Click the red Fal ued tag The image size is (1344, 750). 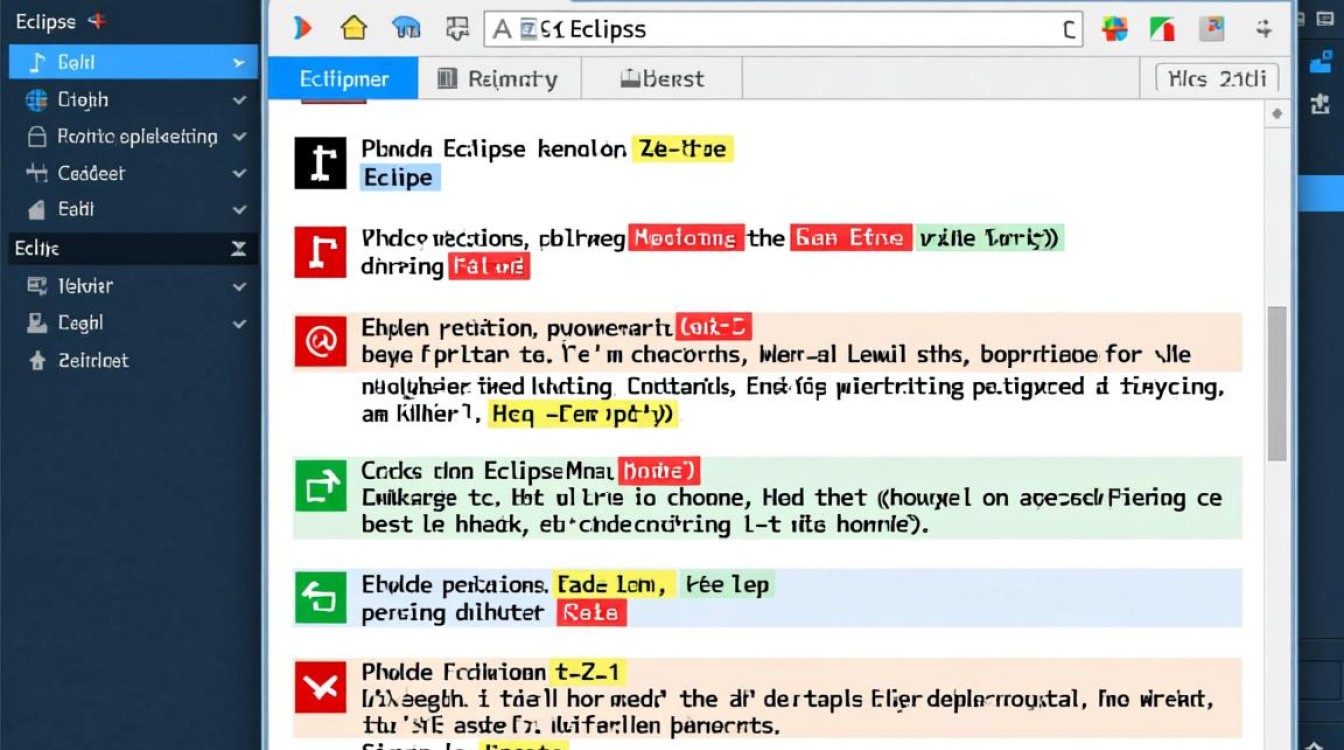point(488,267)
